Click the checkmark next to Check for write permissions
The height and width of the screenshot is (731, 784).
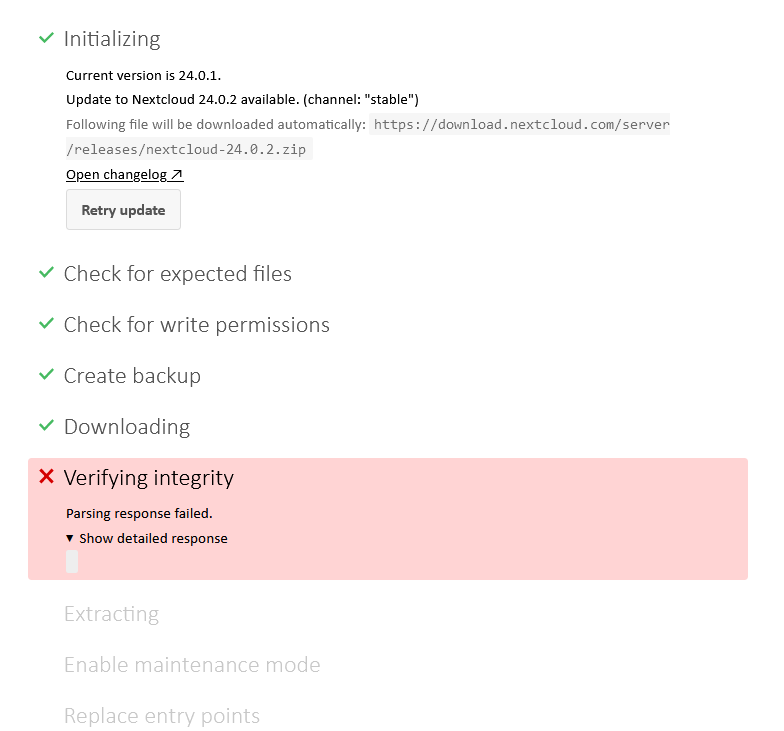46,324
